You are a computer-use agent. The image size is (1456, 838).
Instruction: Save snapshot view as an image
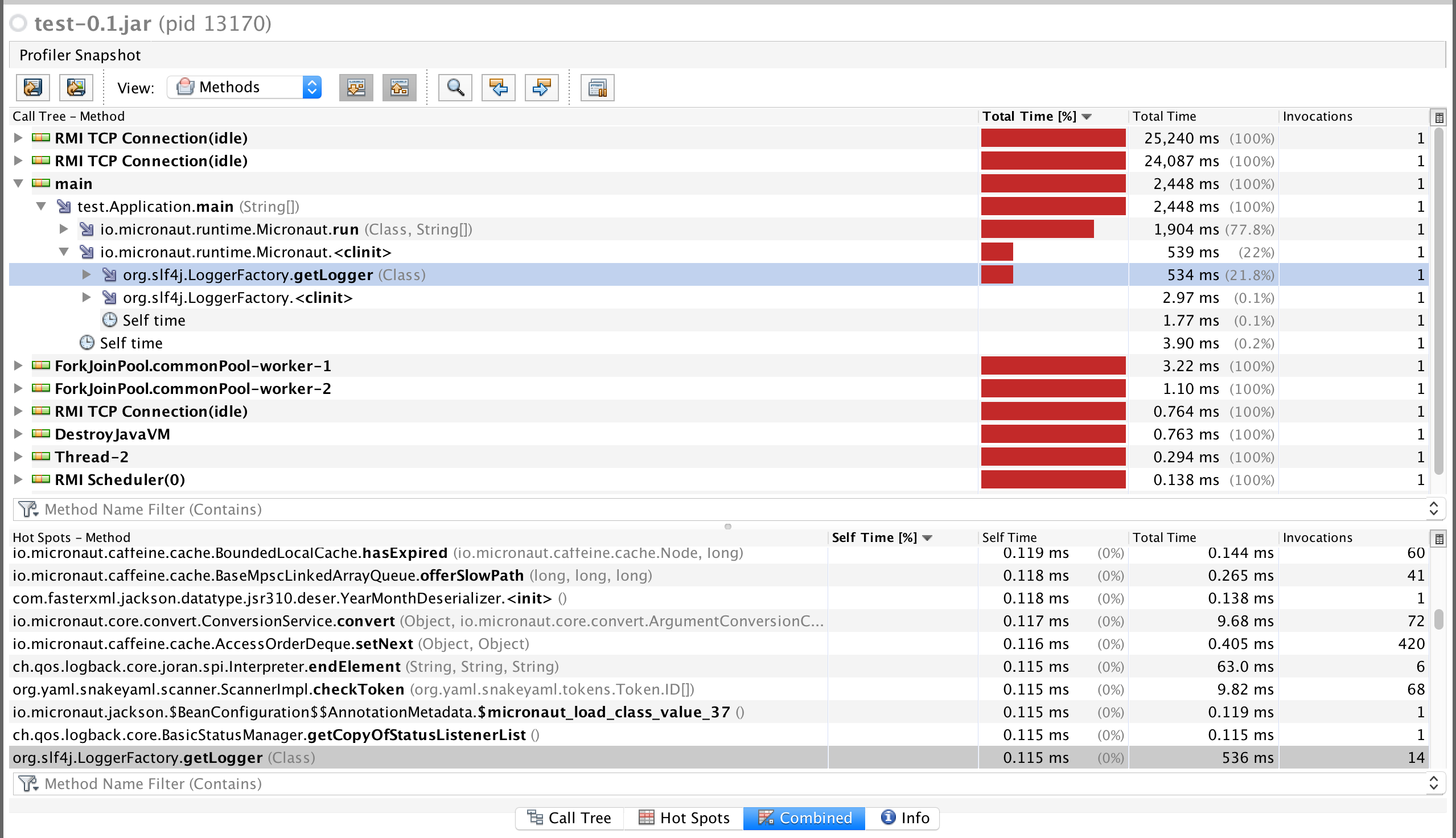pos(76,87)
